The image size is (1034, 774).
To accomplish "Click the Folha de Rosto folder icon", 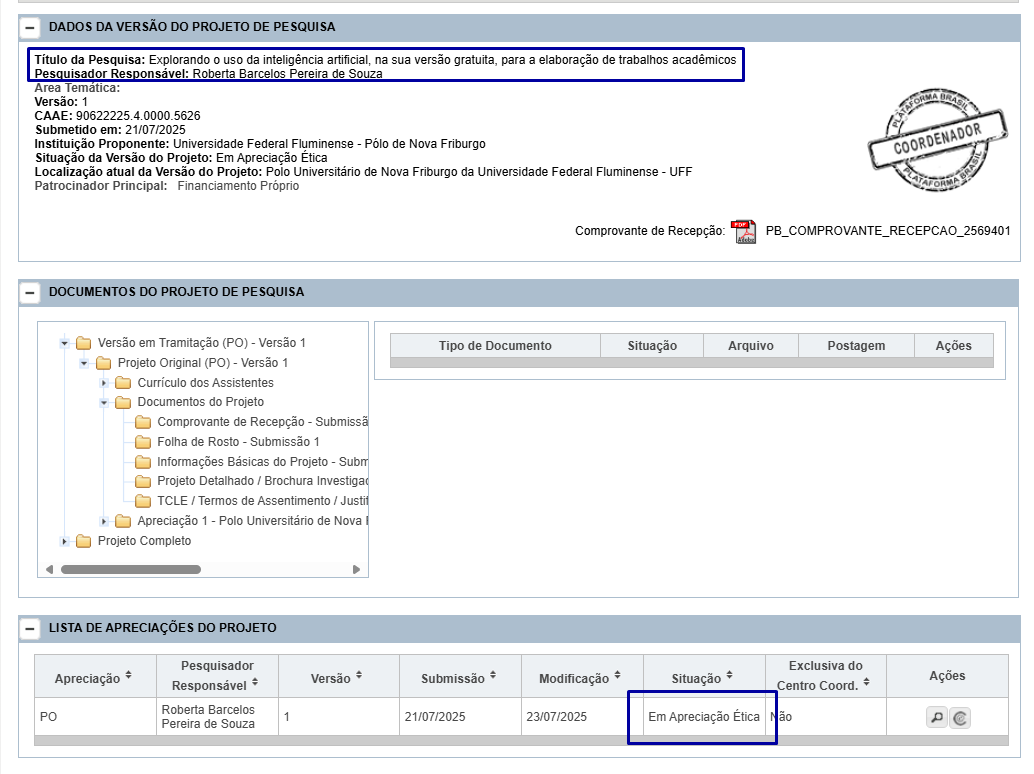I will tap(143, 442).
